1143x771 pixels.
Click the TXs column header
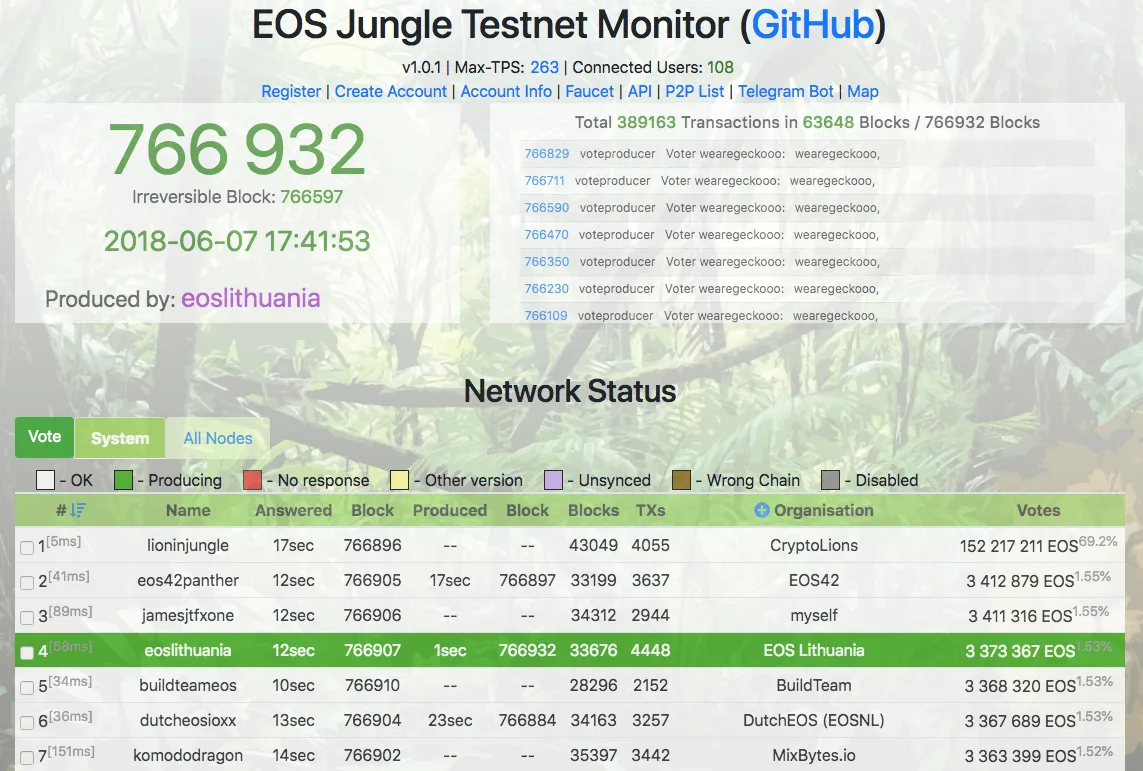pos(650,510)
